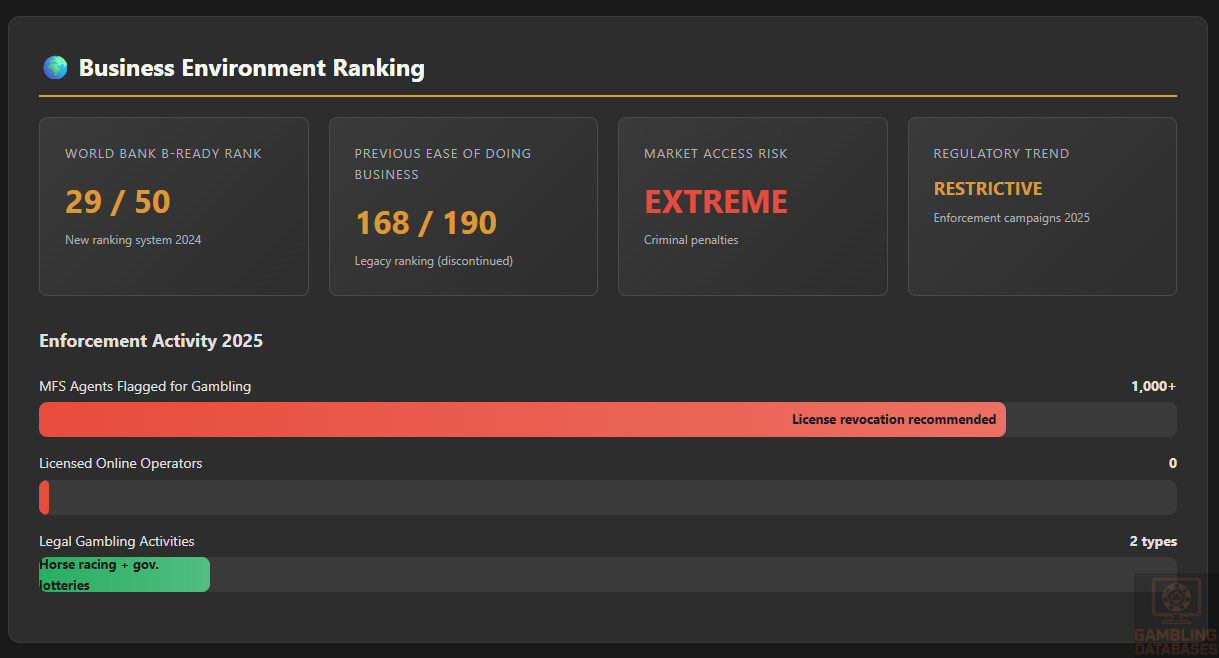Open the Market Access Risk card
This screenshot has width=1219, height=658.
pos(752,206)
